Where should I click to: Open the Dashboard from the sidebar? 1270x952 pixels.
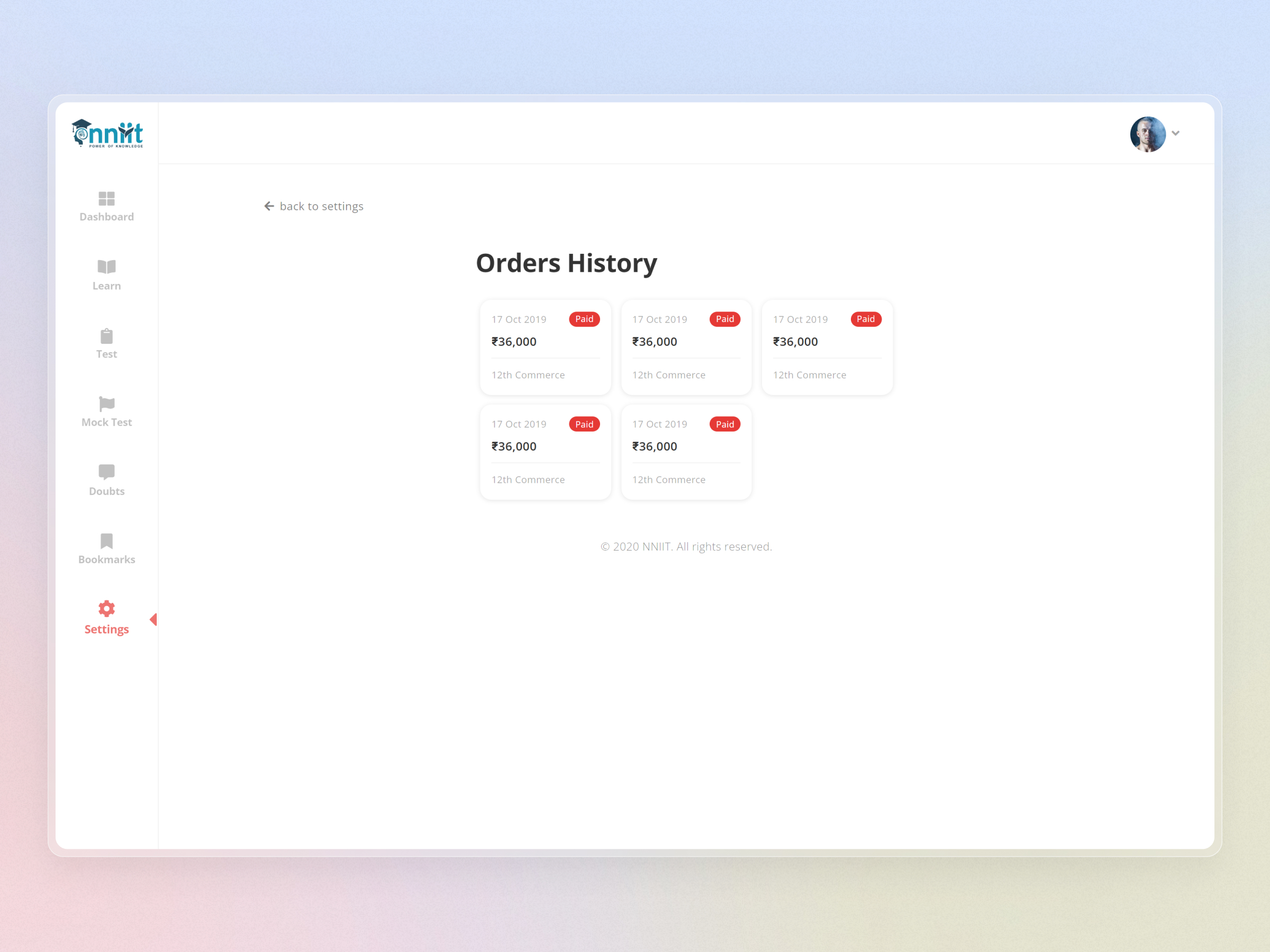[x=106, y=207]
